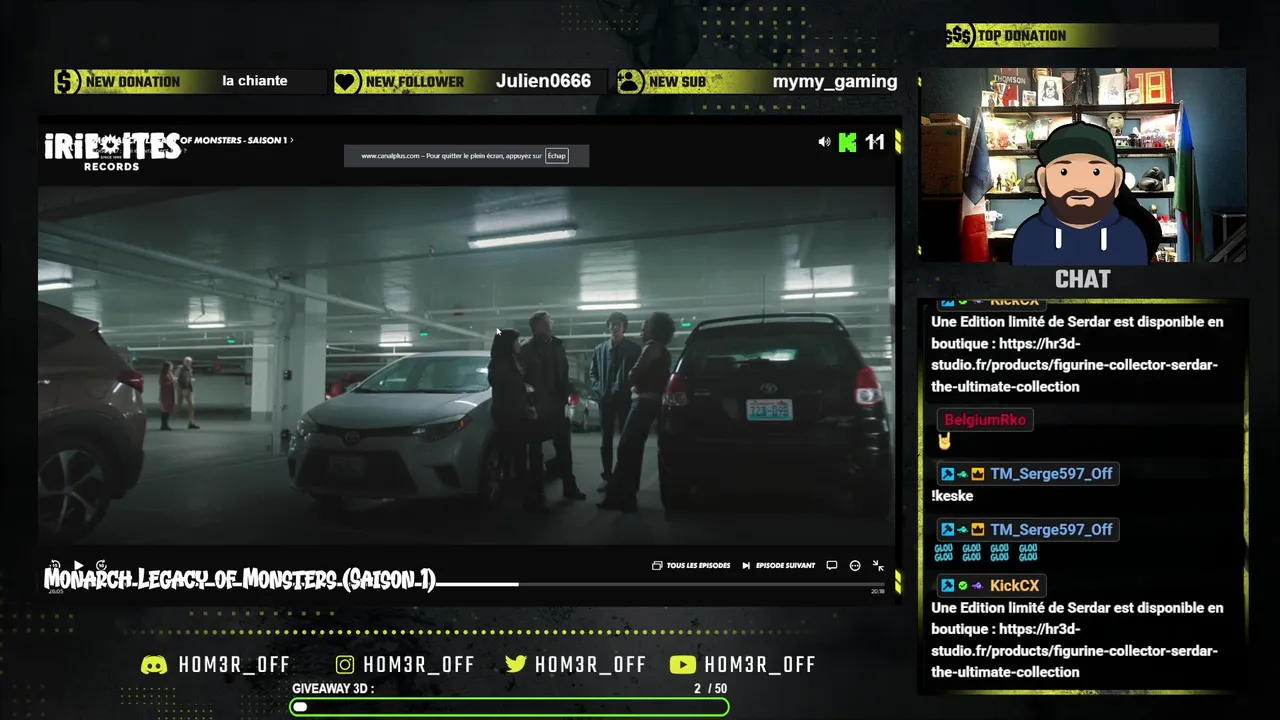
Task: Click the New Sub people icon
Action: pos(630,82)
